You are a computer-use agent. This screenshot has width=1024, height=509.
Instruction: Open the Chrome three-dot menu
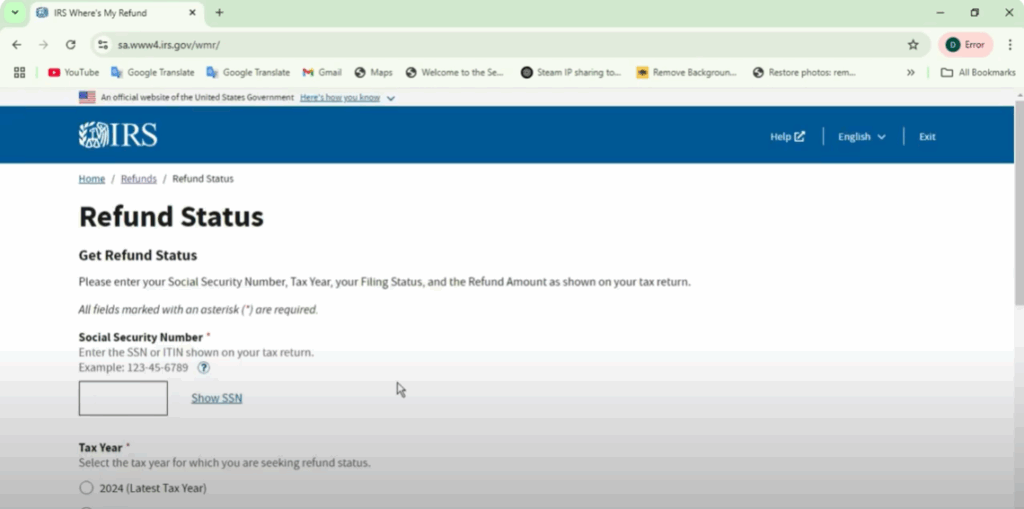[1010, 44]
